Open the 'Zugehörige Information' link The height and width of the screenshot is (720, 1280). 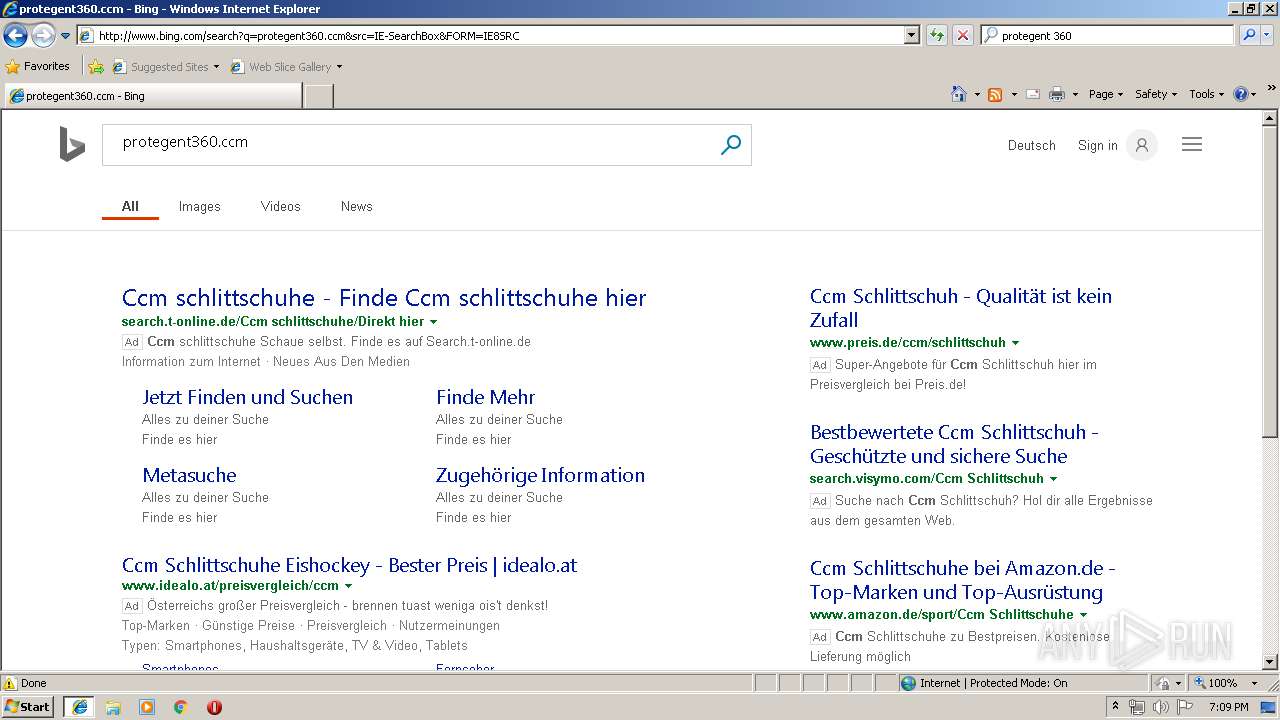point(540,475)
